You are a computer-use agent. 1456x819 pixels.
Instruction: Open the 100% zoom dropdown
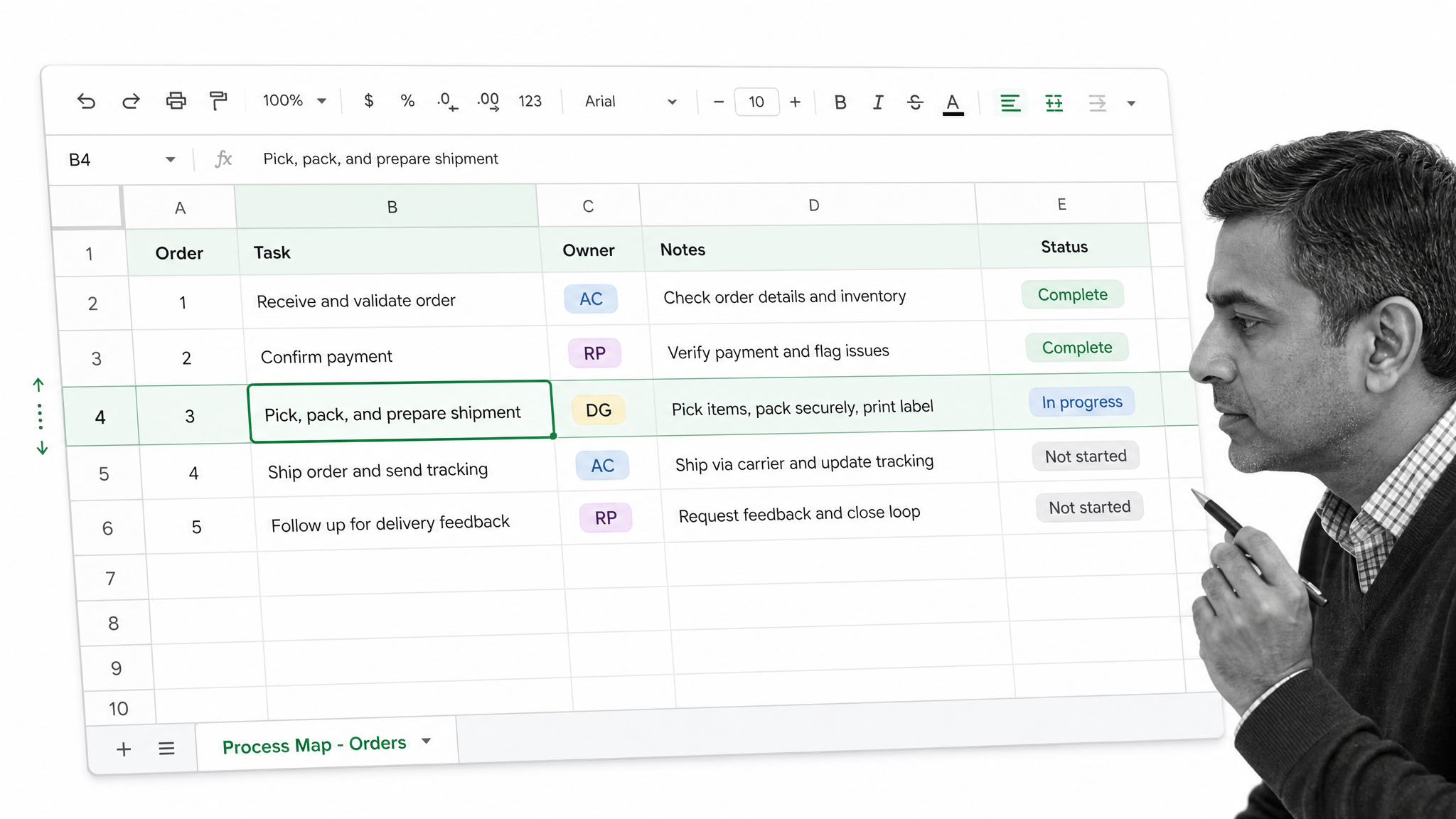294,101
